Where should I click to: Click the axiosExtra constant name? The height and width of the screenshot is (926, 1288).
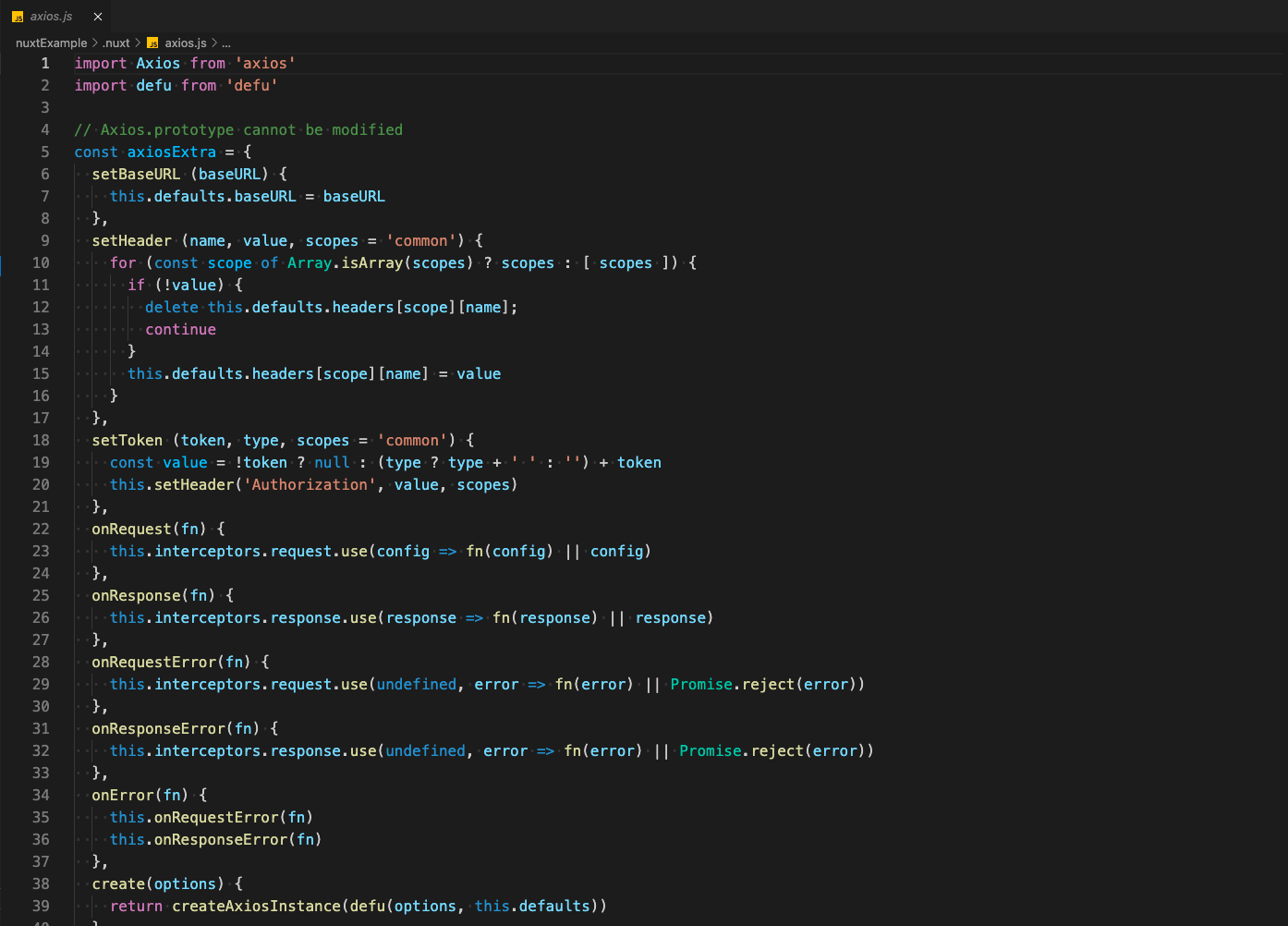coord(171,152)
